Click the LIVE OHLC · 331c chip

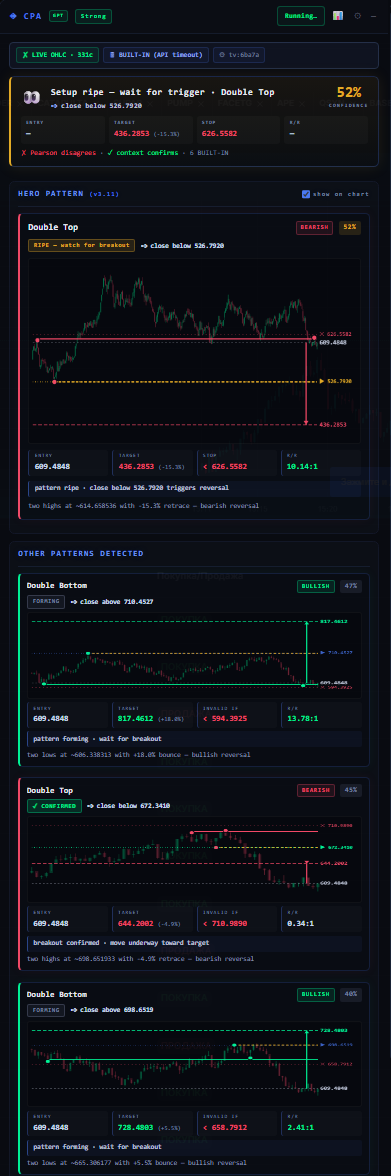58,55
